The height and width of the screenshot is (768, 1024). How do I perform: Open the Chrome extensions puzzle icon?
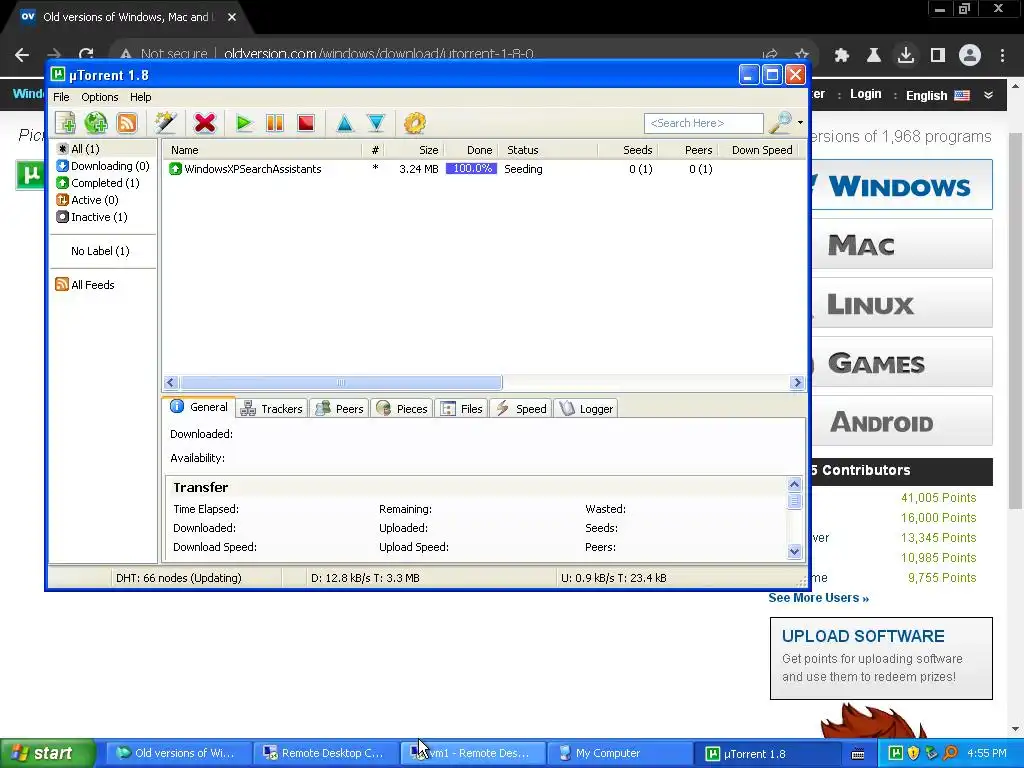(x=842, y=55)
